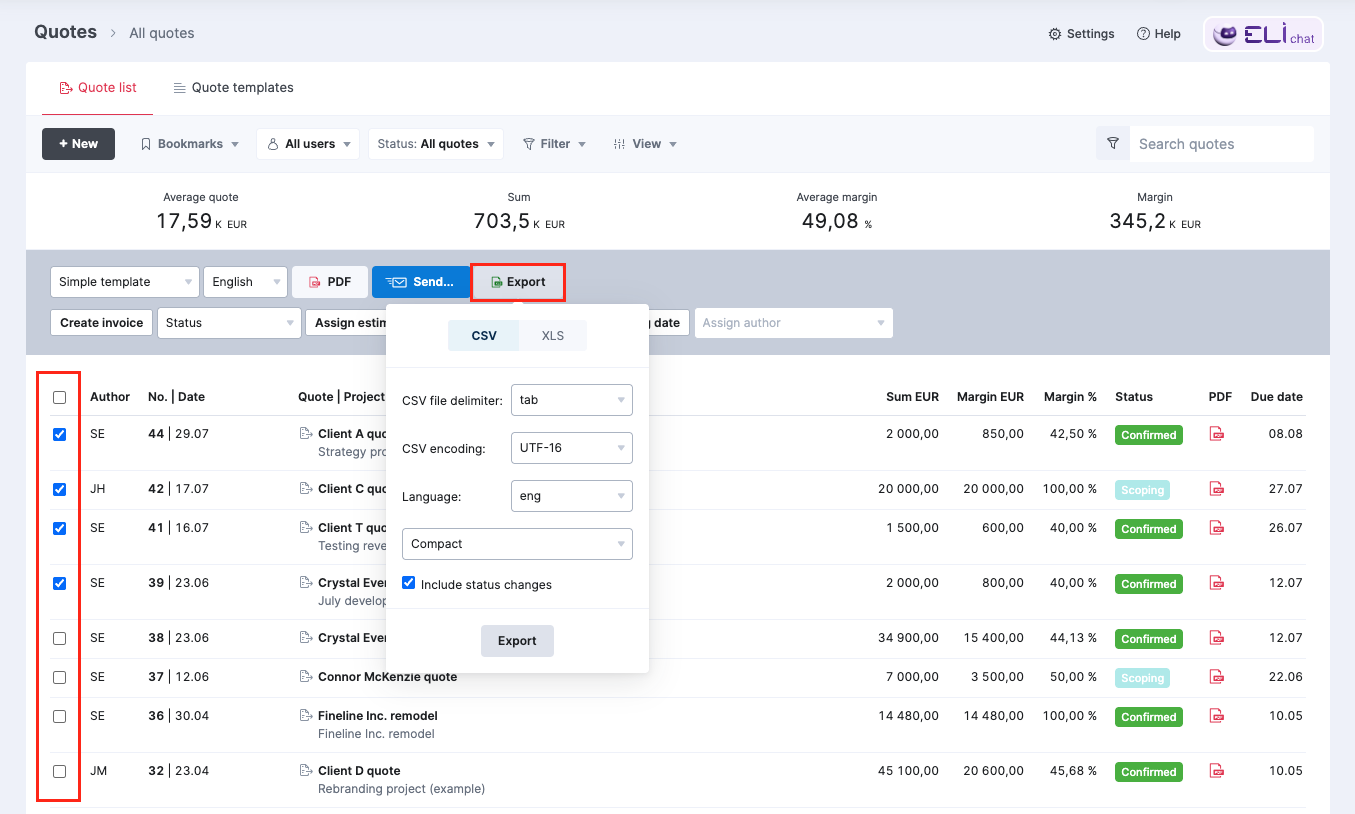Click document icon of Client D quote
The height and width of the screenshot is (814, 1355).
(306, 771)
